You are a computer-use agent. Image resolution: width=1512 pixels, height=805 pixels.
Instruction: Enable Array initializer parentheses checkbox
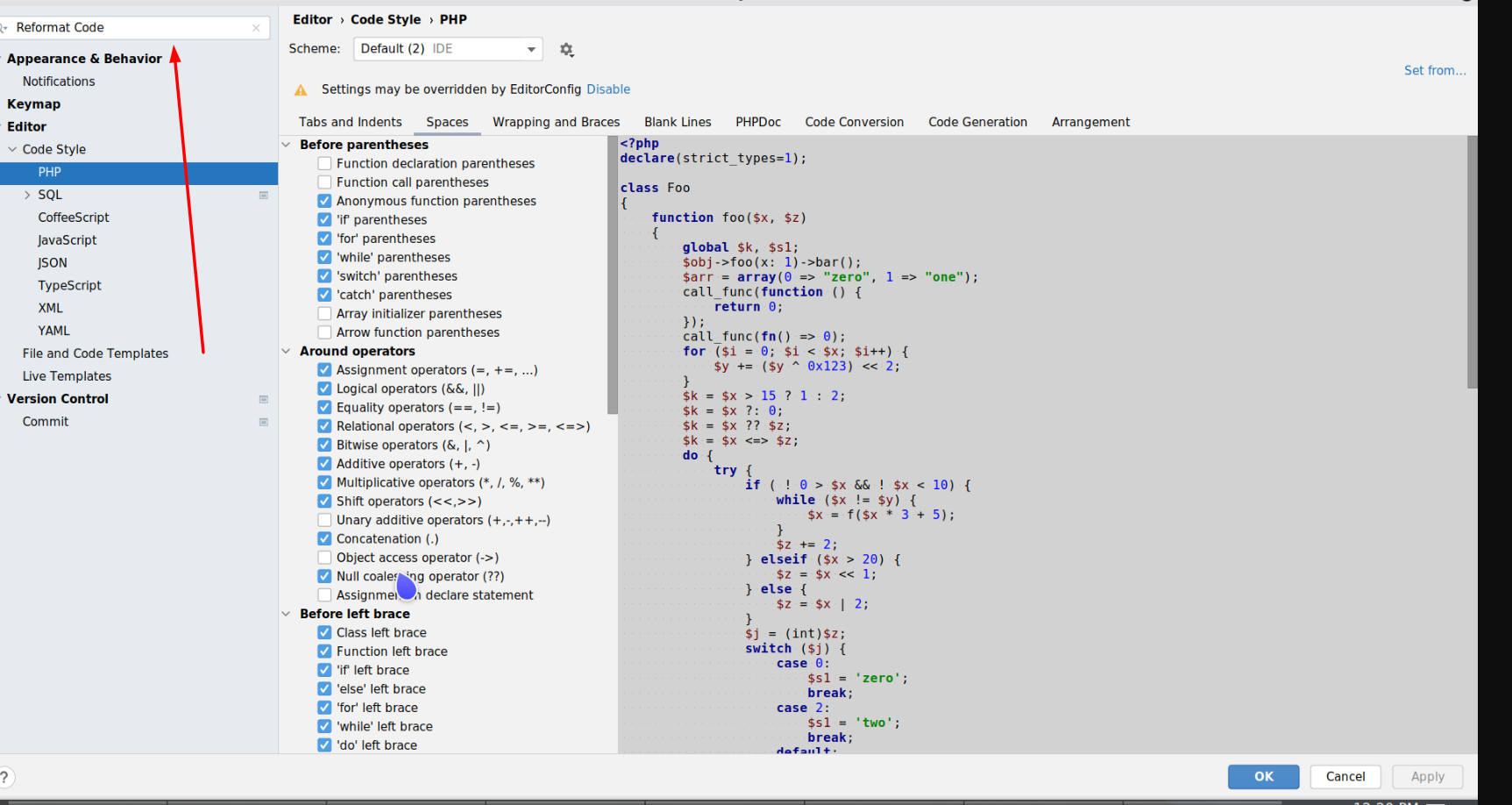click(324, 314)
